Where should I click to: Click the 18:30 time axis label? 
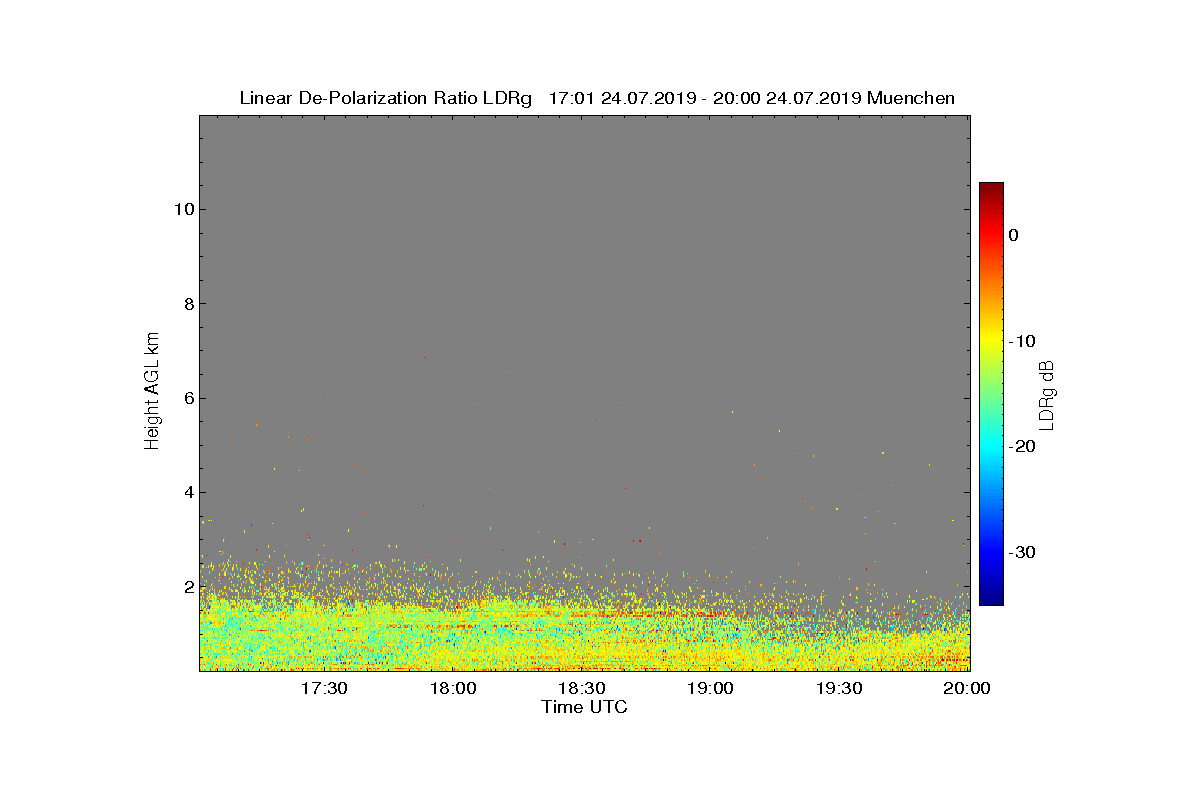pyautogui.click(x=582, y=689)
